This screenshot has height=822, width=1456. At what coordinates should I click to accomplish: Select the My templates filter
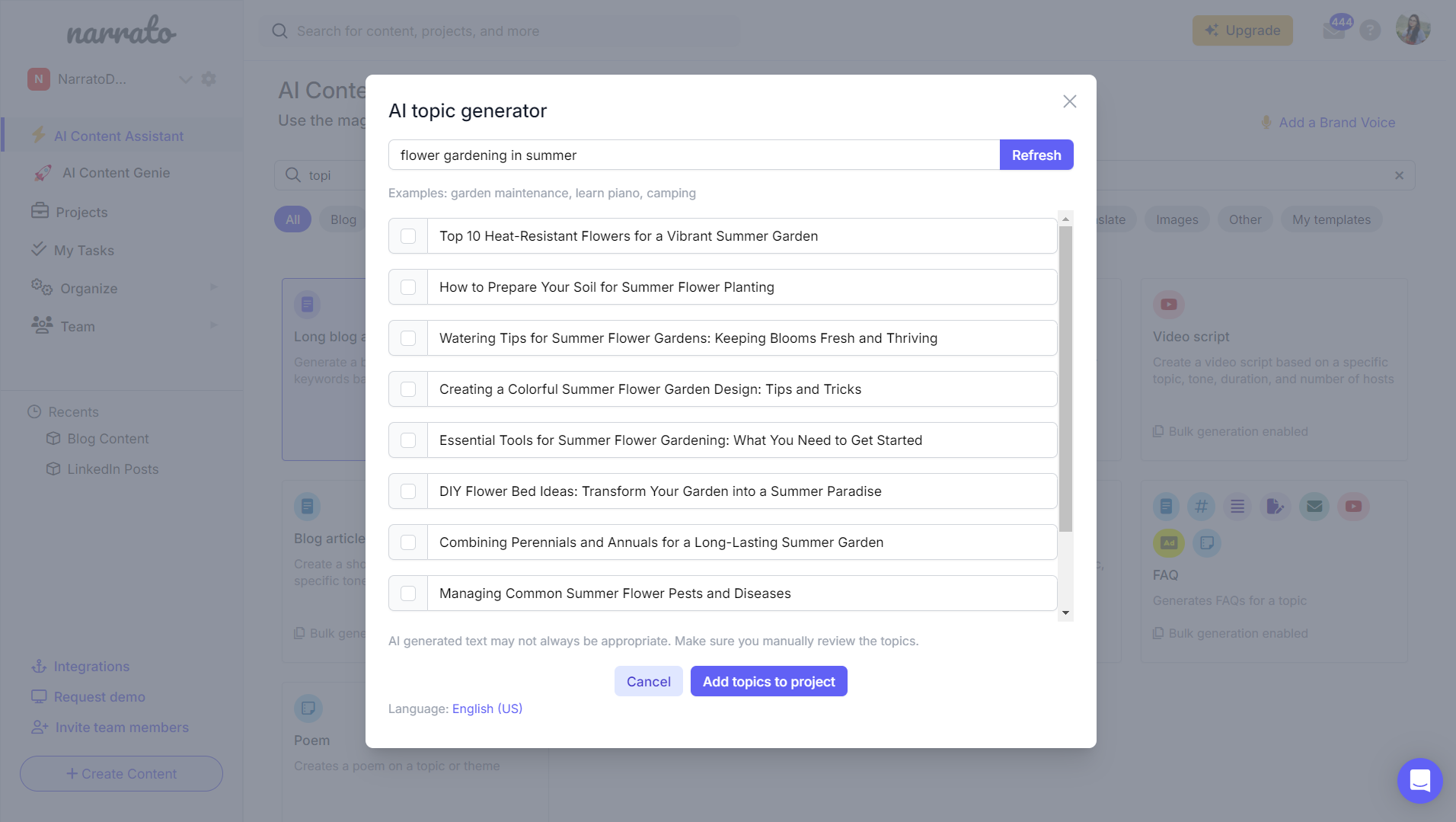point(1331,219)
